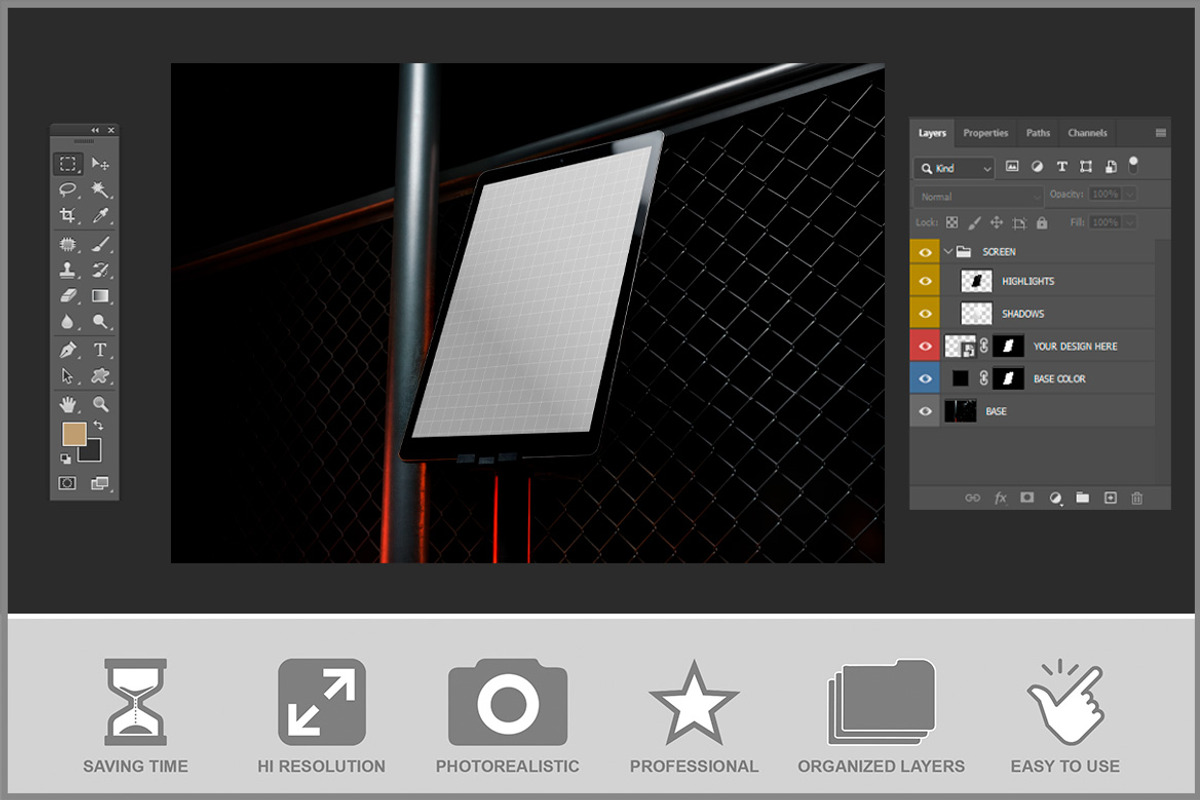Viewport: 1200px width, 800px height.
Task: Hide the HIGHLIGHTS layer
Action: pyautogui.click(x=925, y=281)
